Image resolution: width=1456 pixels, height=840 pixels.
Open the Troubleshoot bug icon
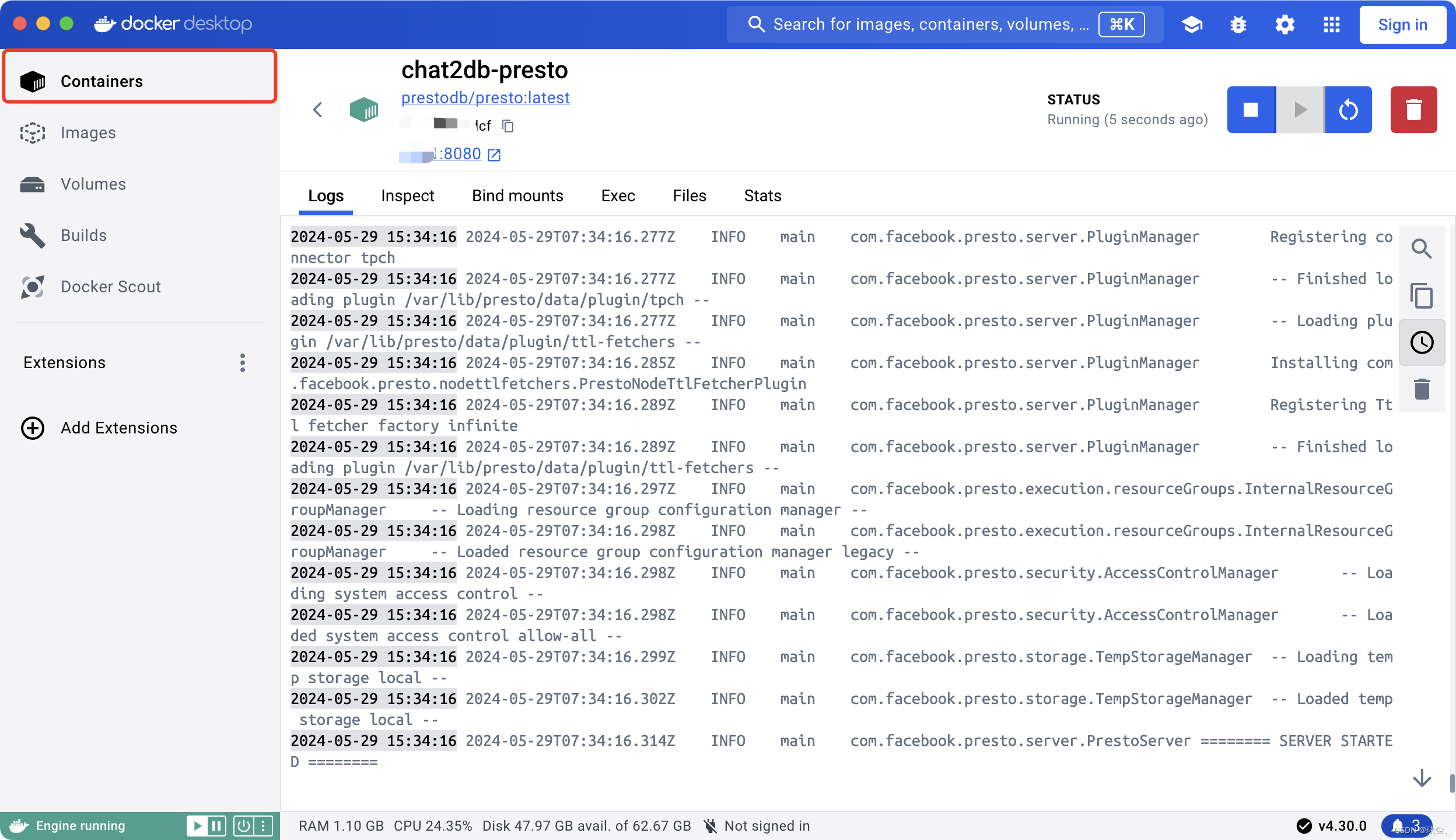pos(1238,24)
